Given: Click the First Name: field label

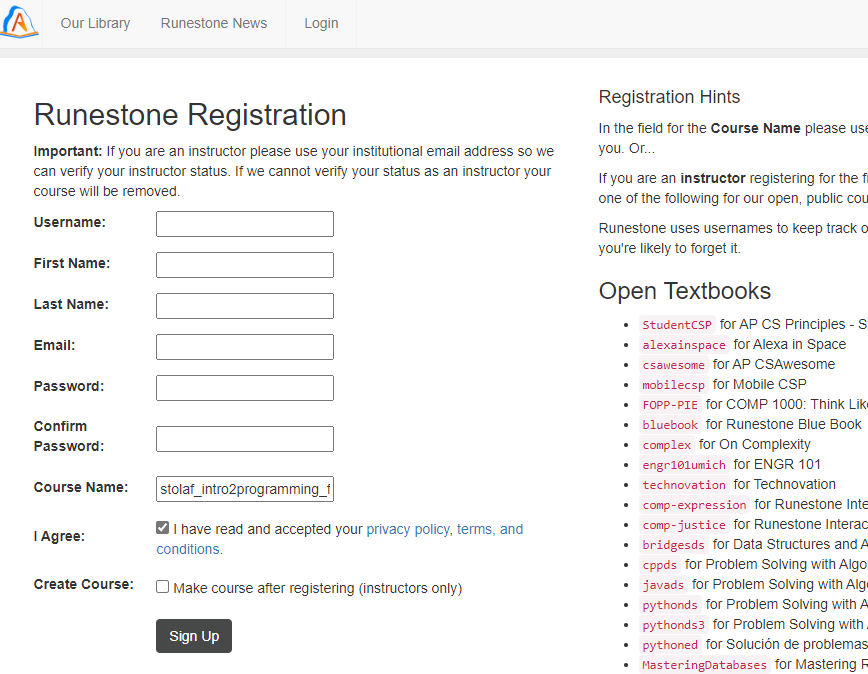Looking at the screenshot, I should pos(72,263).
